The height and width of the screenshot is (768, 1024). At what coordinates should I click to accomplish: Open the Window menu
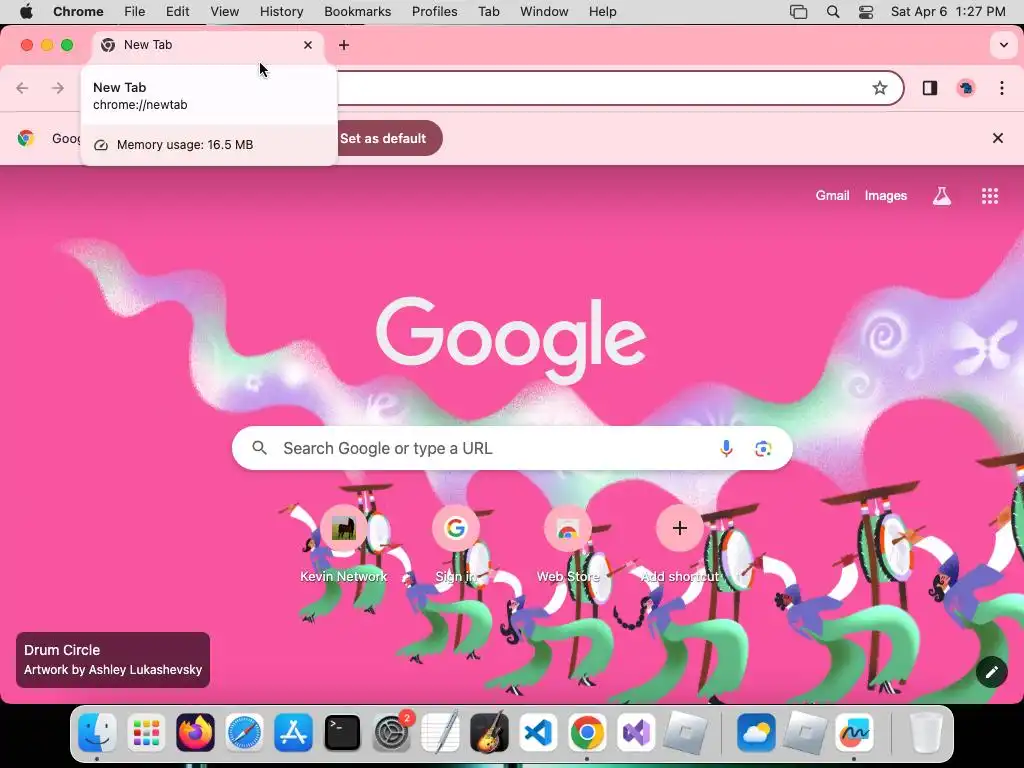pyautogui.click(x=544, y=11)
